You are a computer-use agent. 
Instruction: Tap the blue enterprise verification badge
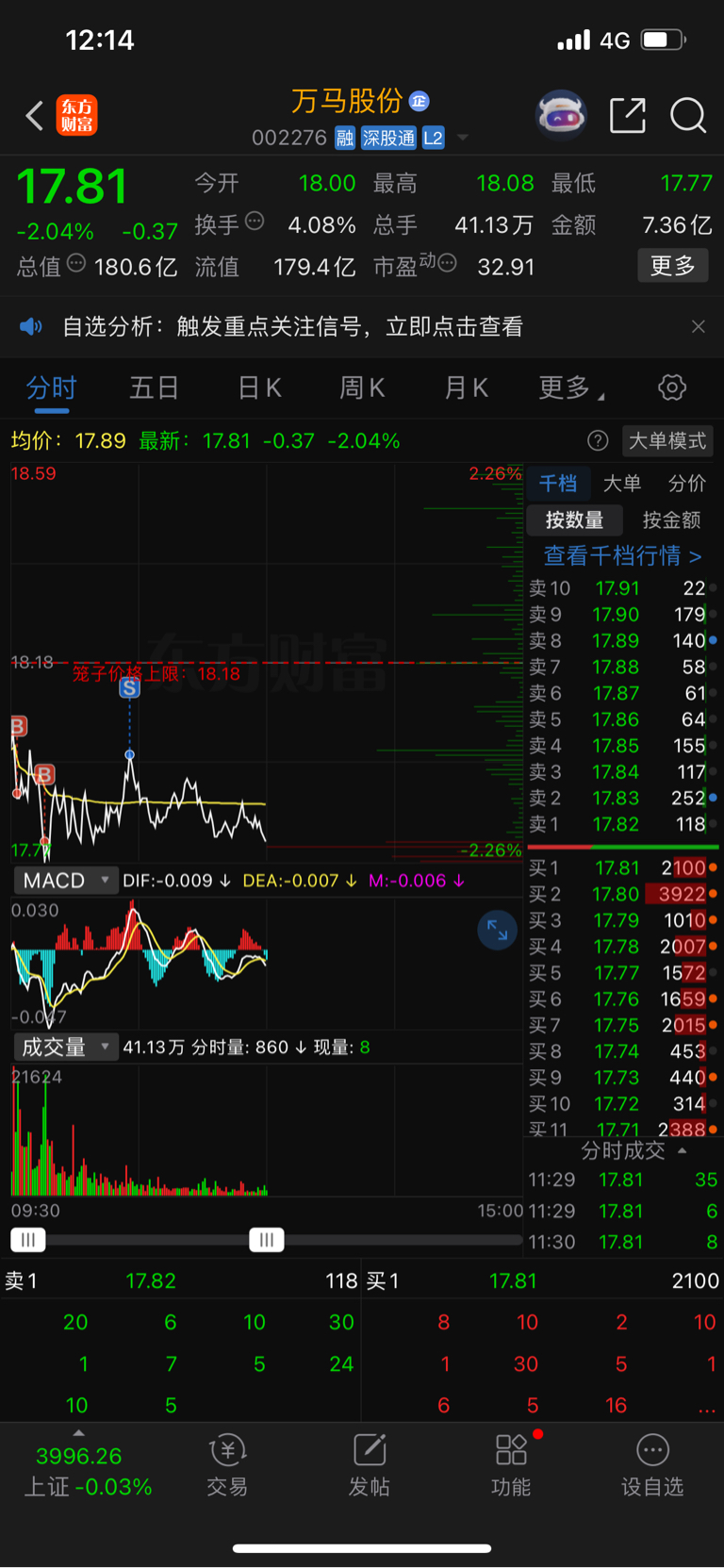click(x=420, y=101)
